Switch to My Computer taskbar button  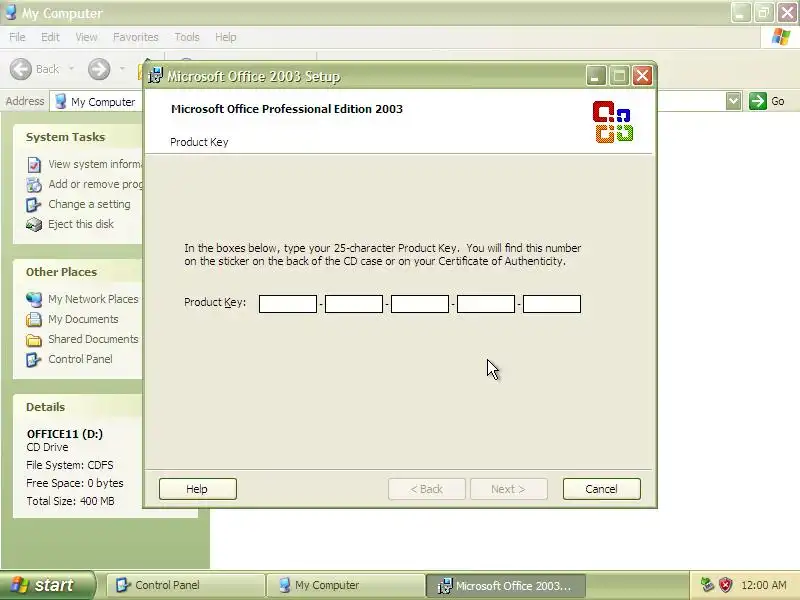point(345,585)
